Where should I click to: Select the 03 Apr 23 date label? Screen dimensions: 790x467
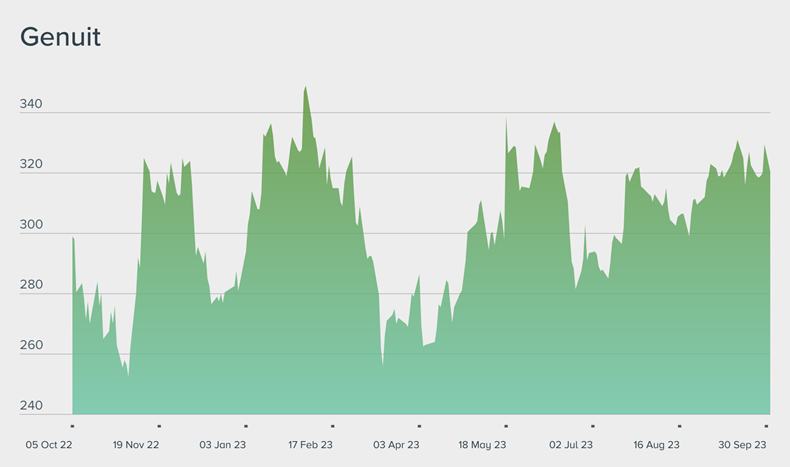coord(396,444)
